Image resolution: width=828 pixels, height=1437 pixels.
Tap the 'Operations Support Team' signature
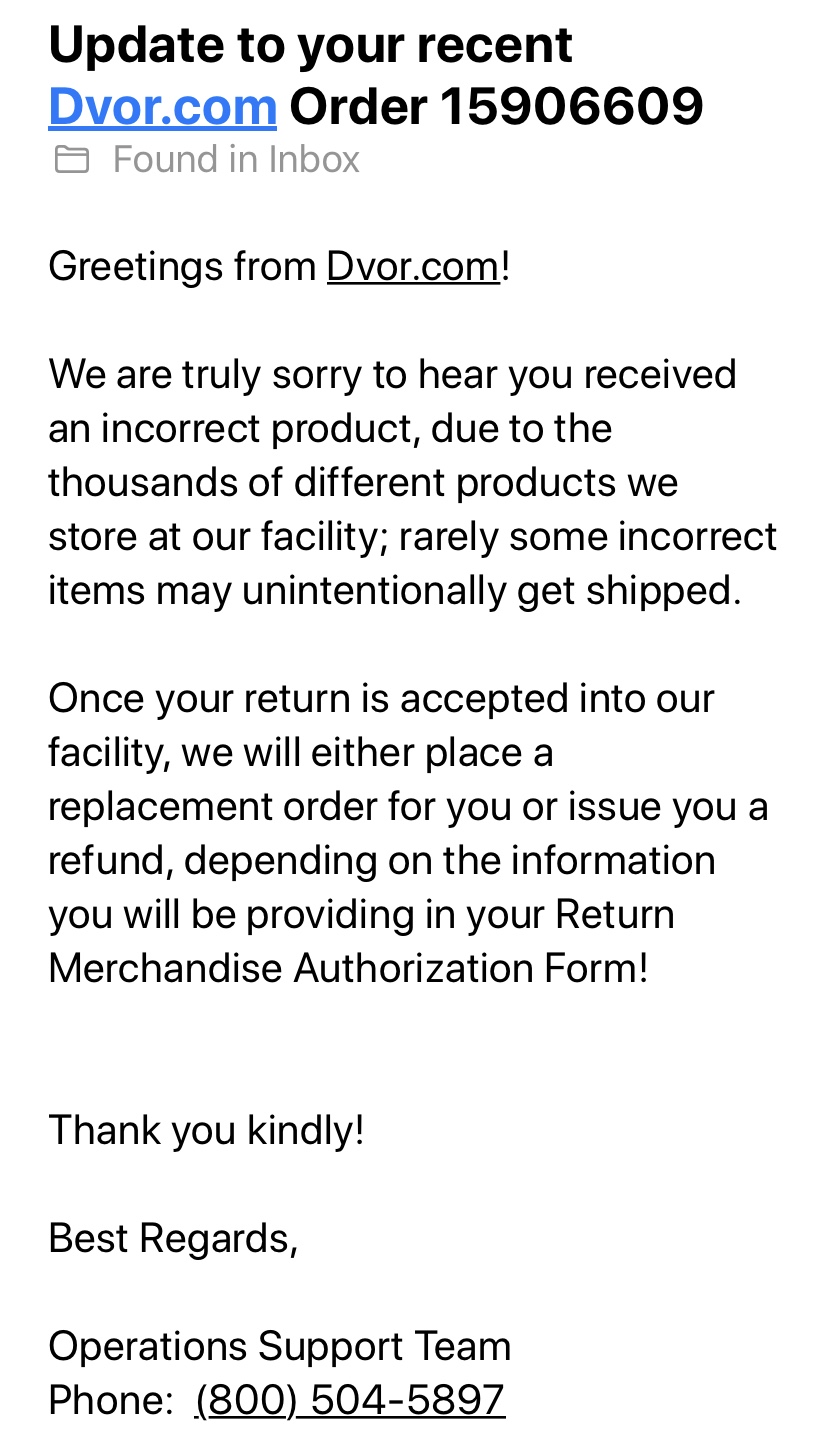click(280, 1347)
